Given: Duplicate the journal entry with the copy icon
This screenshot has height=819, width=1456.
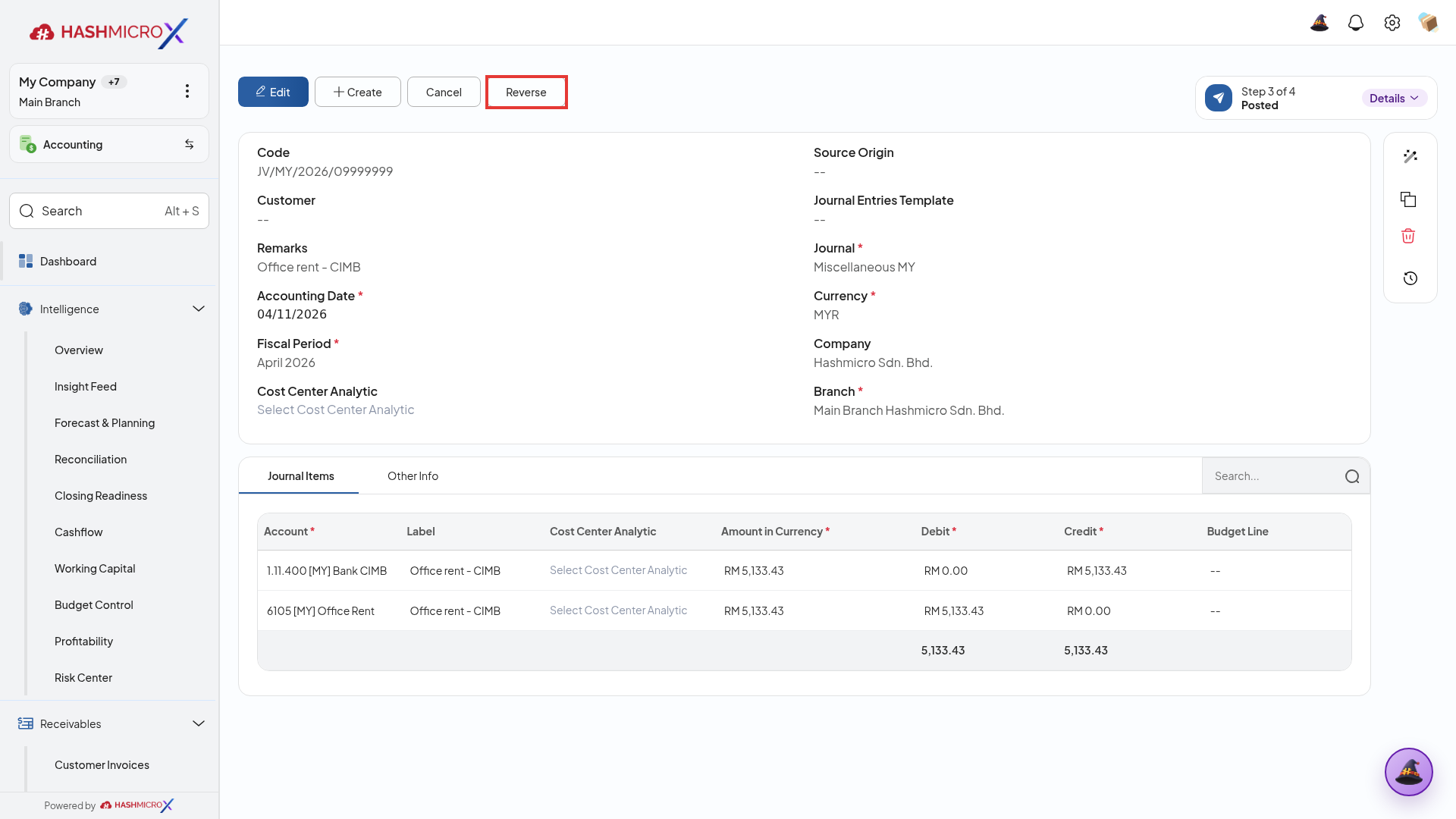Looking at the screenshot, I should pos(1408,199).
